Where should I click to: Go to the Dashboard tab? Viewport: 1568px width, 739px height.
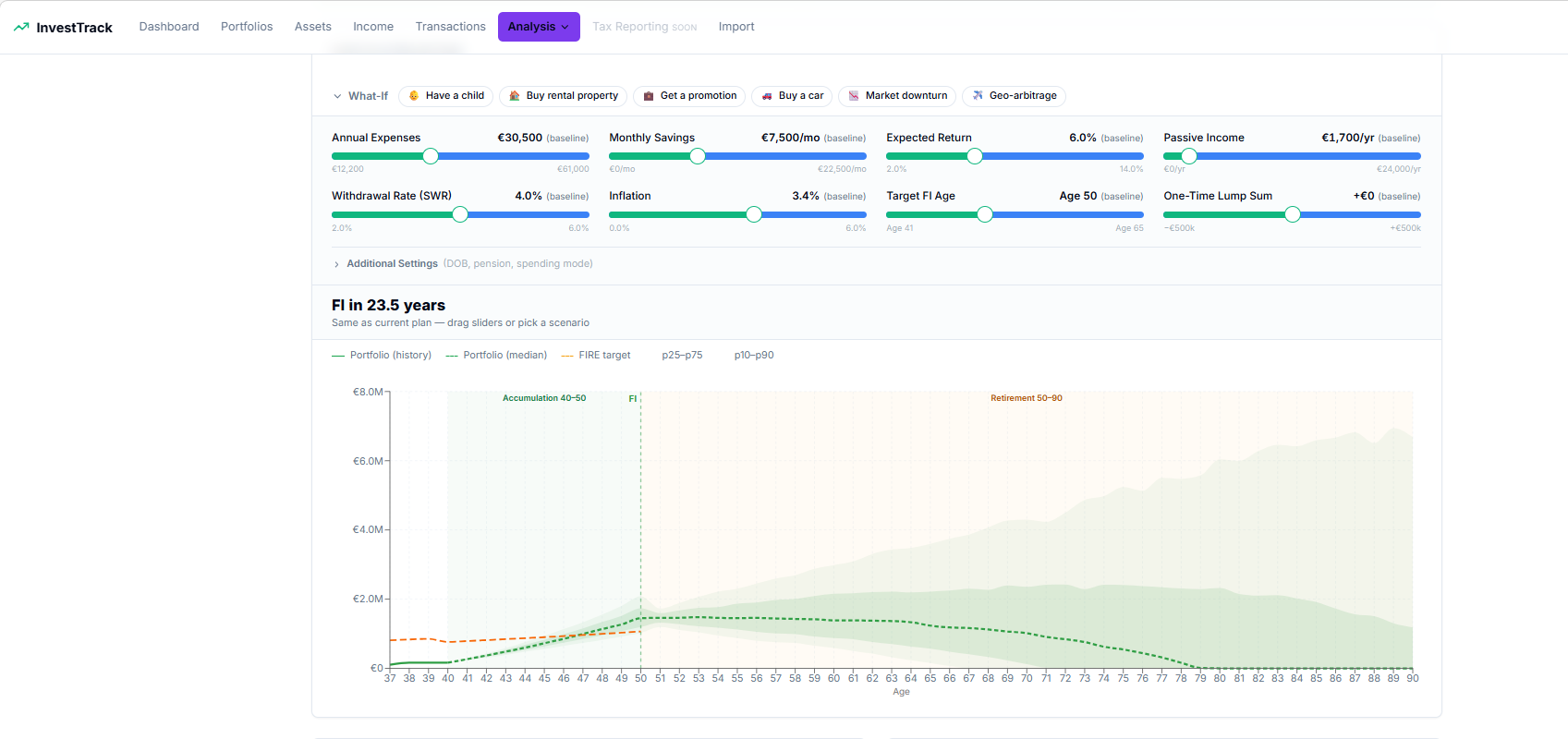tap(169, 27)
